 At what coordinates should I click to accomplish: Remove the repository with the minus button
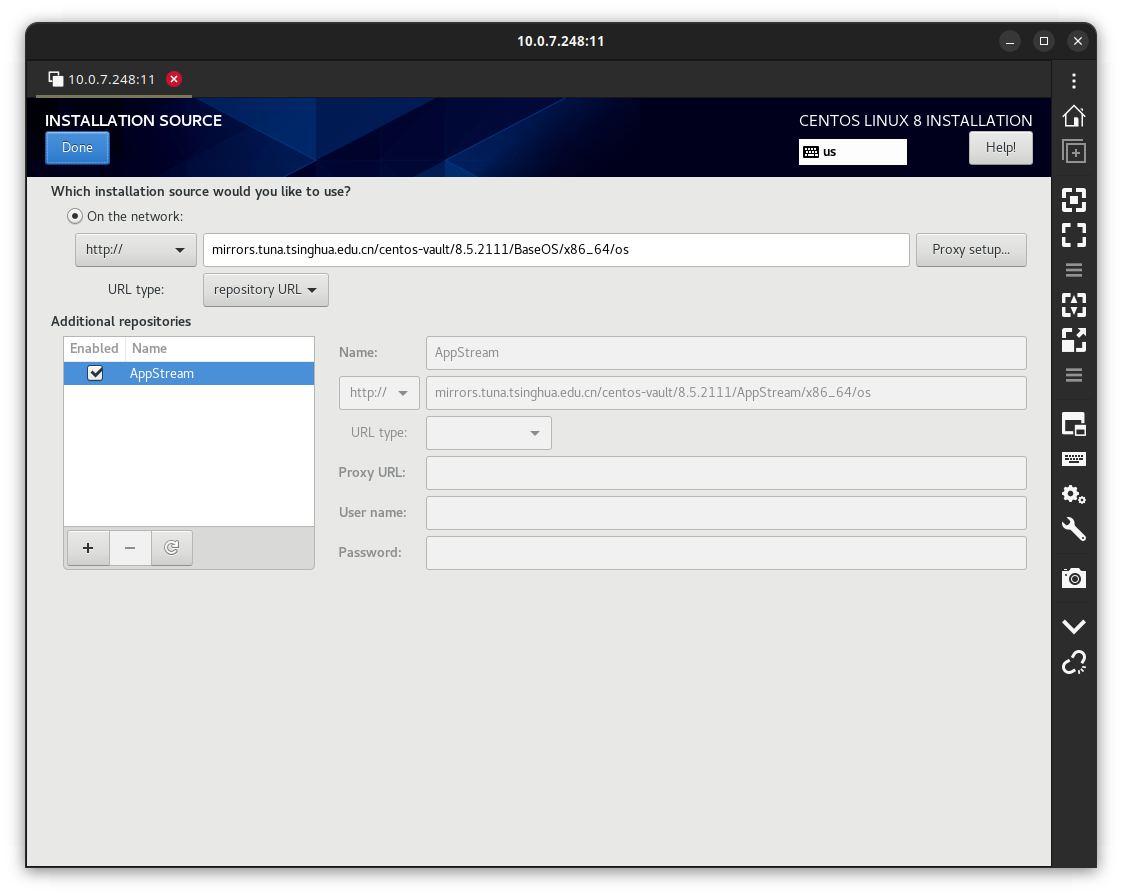coord(130,548)
